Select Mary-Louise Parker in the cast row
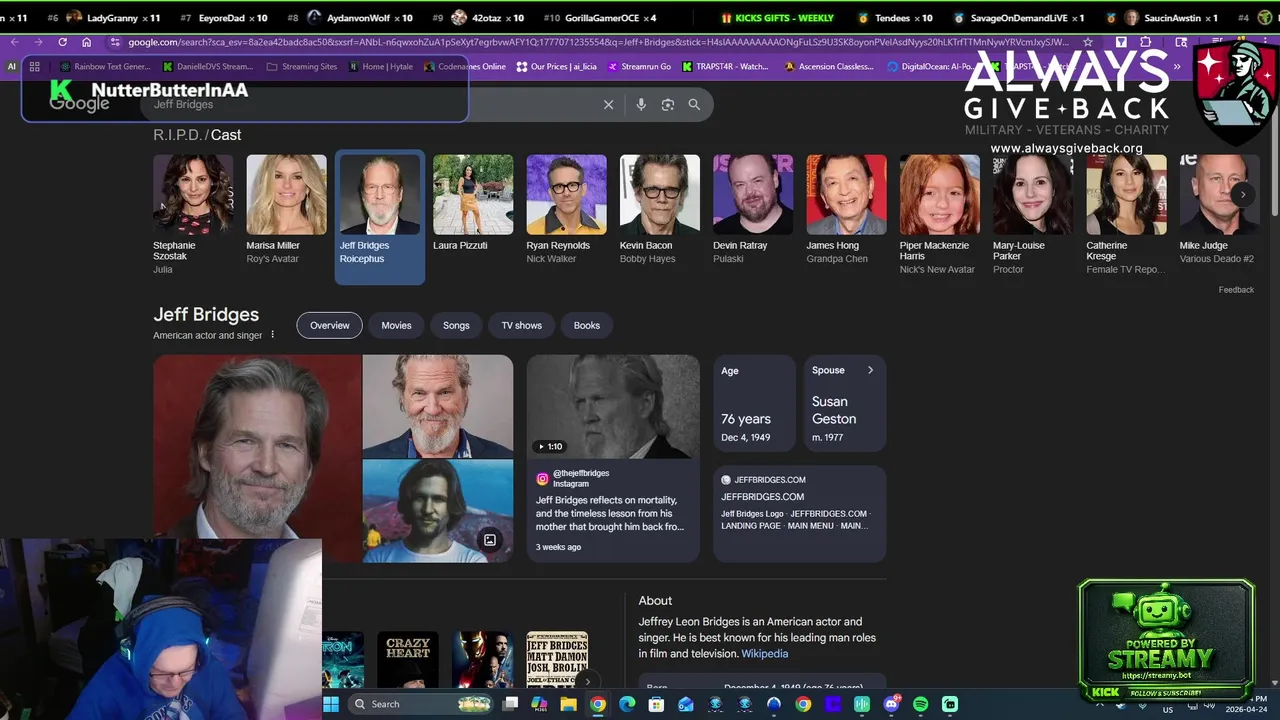The width and height of the screenshot is (1280, 720). pos(1032,215)
